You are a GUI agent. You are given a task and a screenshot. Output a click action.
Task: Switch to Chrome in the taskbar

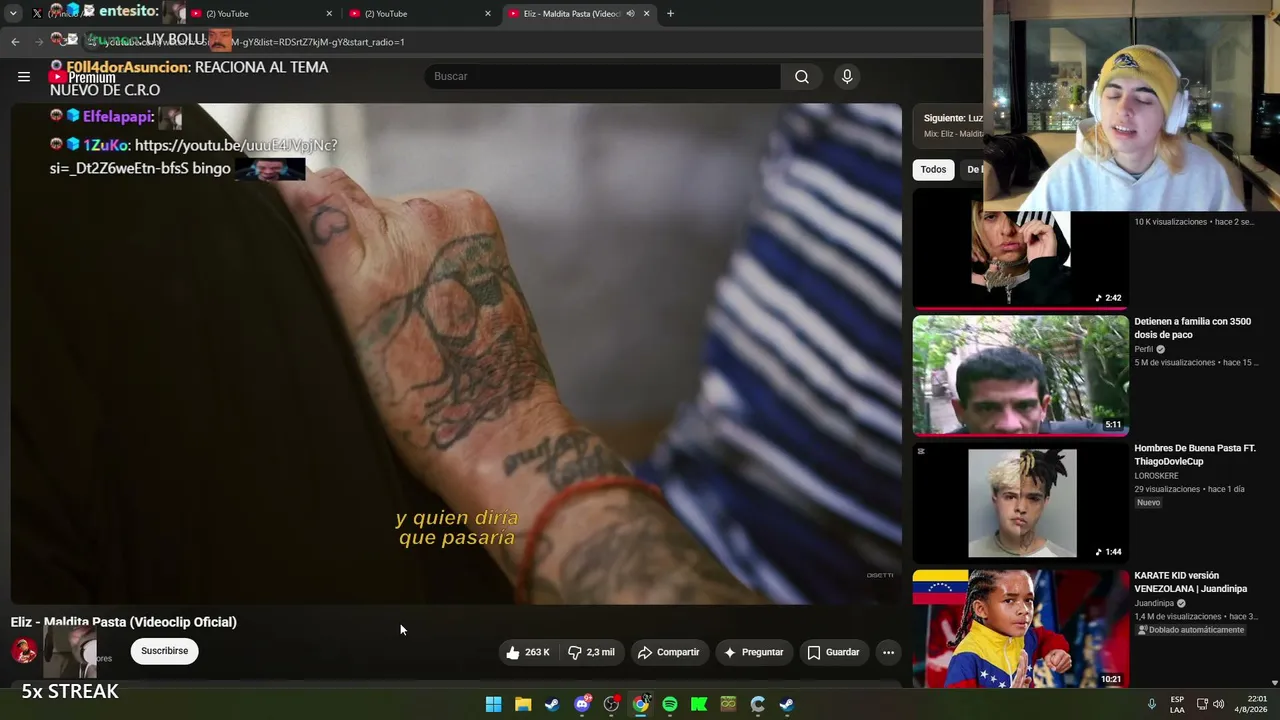[641, 704]
